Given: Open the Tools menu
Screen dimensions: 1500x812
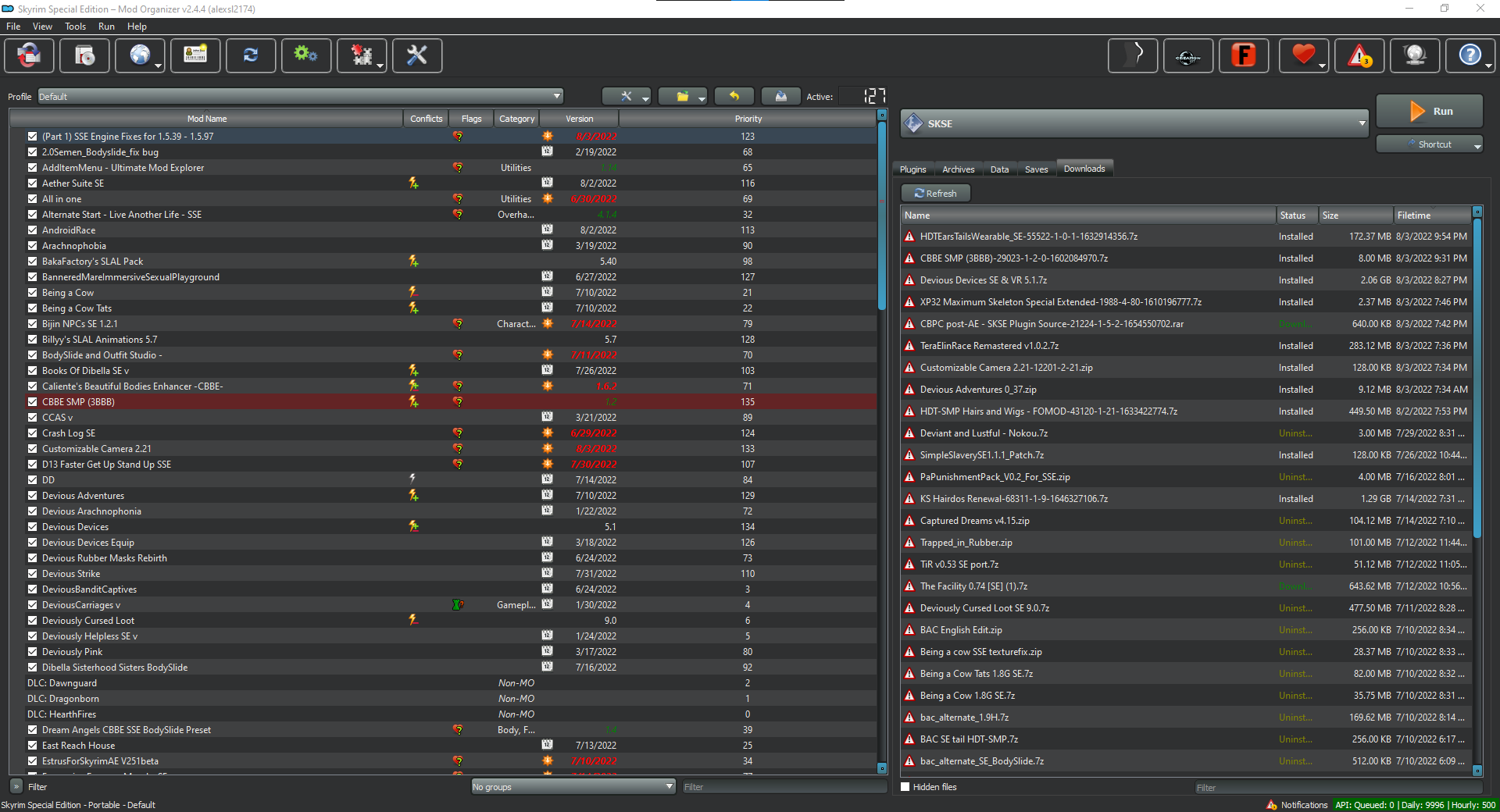Looking at the screenshot, I should click(75, 27).
